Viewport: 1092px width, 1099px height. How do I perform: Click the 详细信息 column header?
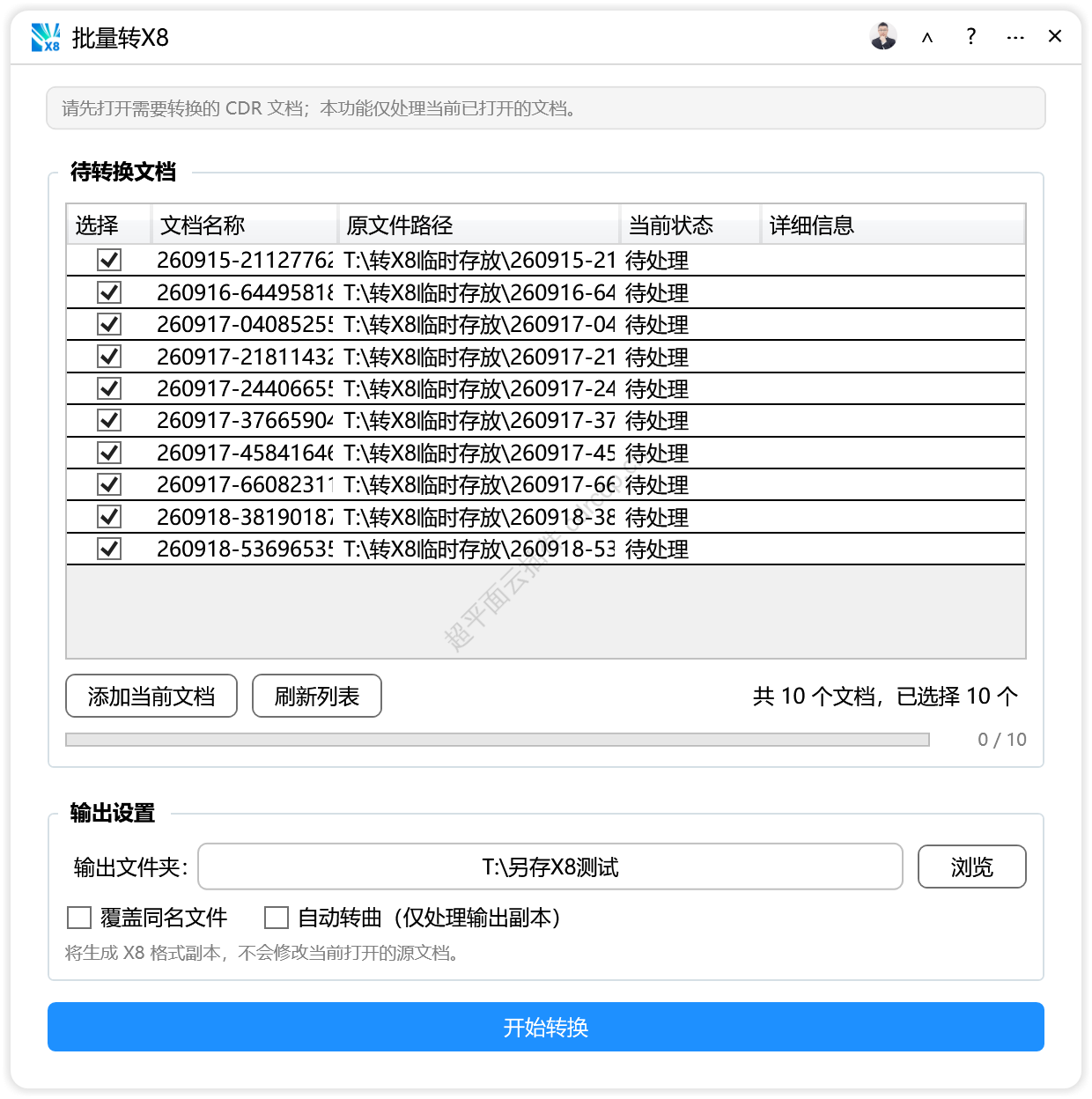tap(893, 225)
